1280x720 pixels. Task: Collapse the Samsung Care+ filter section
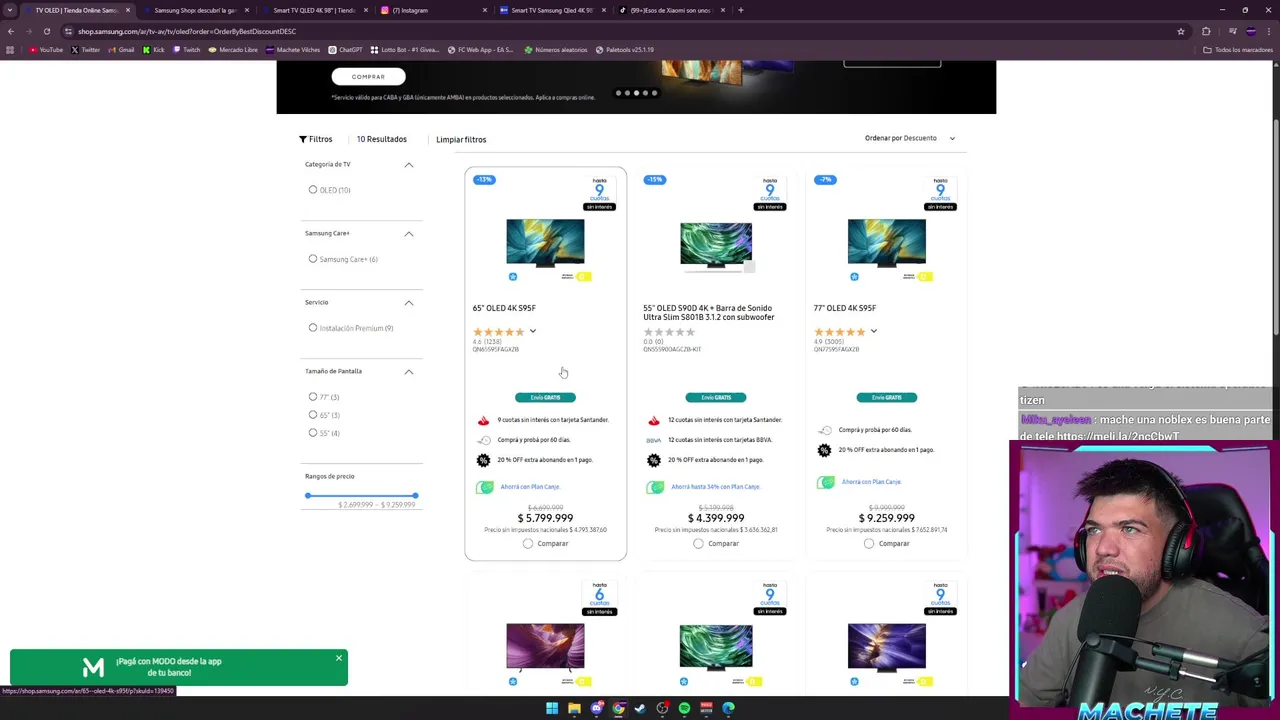pos(409,234)
